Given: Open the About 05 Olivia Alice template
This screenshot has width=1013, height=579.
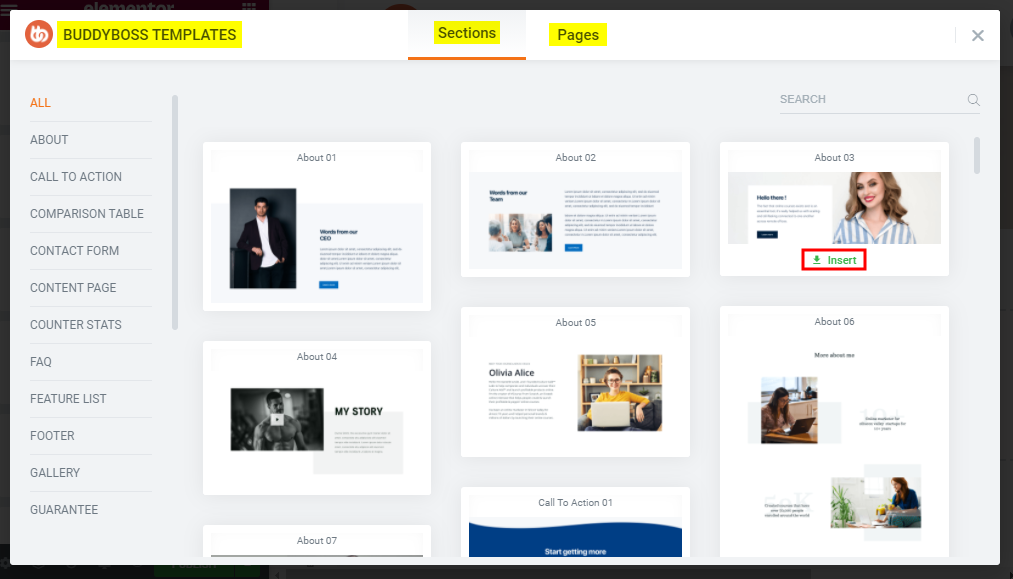Looking at the screenshot, I should pos(574,392).
